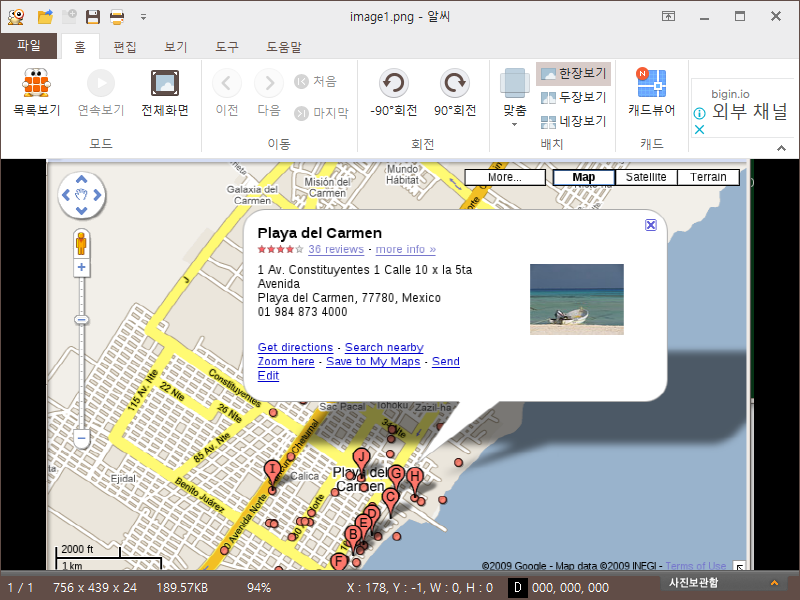Switch to the 홈 tab
The image size is (800, 600).
pyautogui.click(x=80, y=47)
